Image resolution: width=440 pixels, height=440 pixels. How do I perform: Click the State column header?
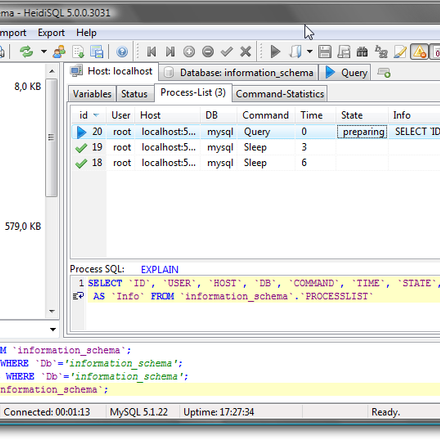[x=362, y=115]
